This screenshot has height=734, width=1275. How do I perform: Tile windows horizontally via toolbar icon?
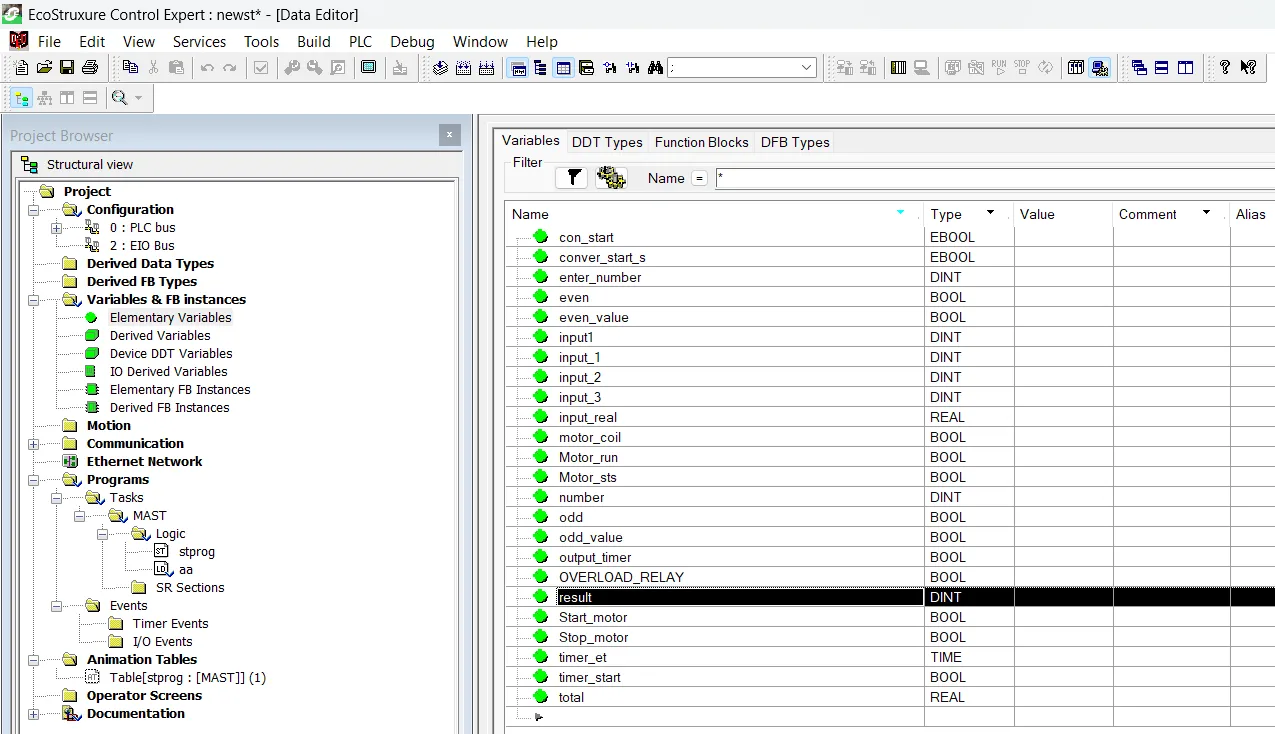pos(1162,68)
